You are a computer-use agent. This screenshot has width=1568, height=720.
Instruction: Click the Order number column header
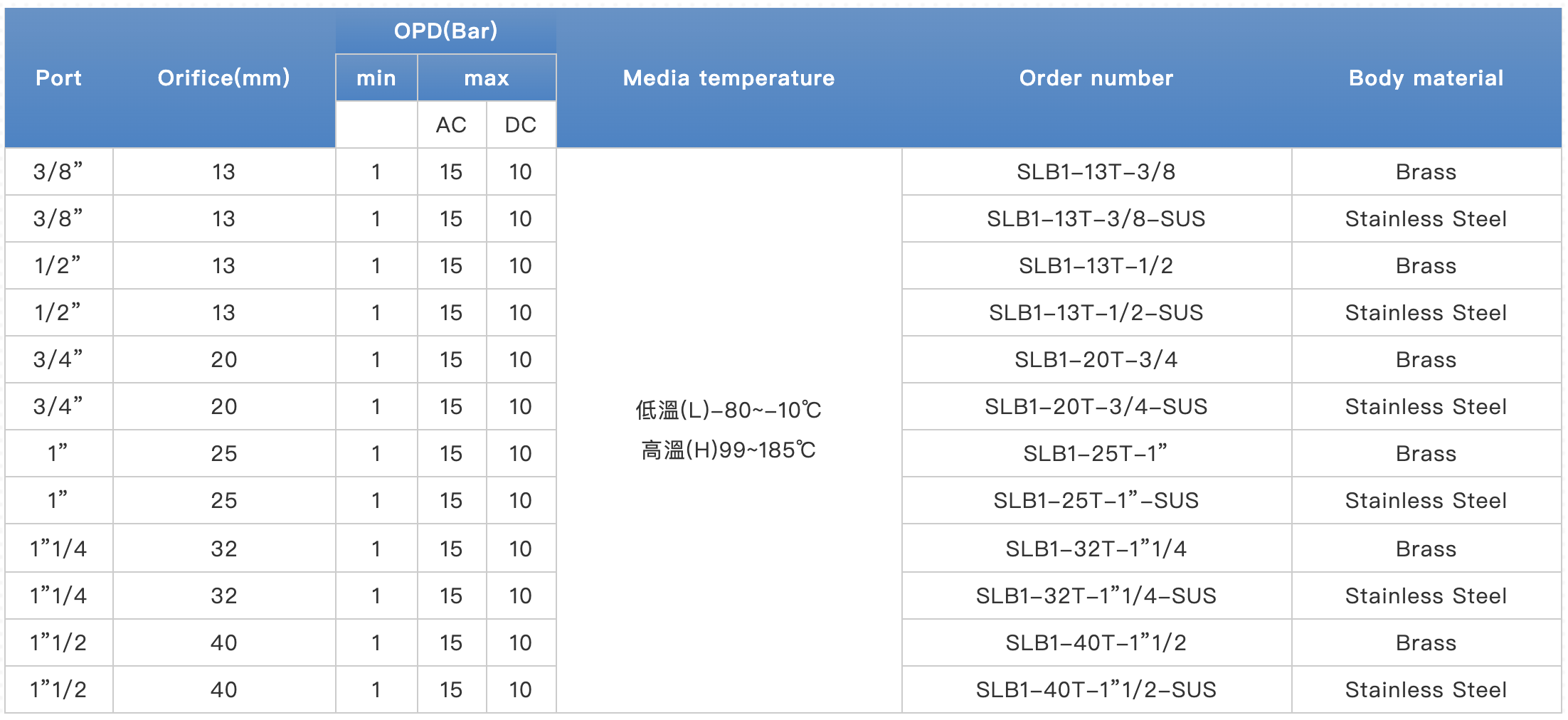click(x=1096, y=78)
